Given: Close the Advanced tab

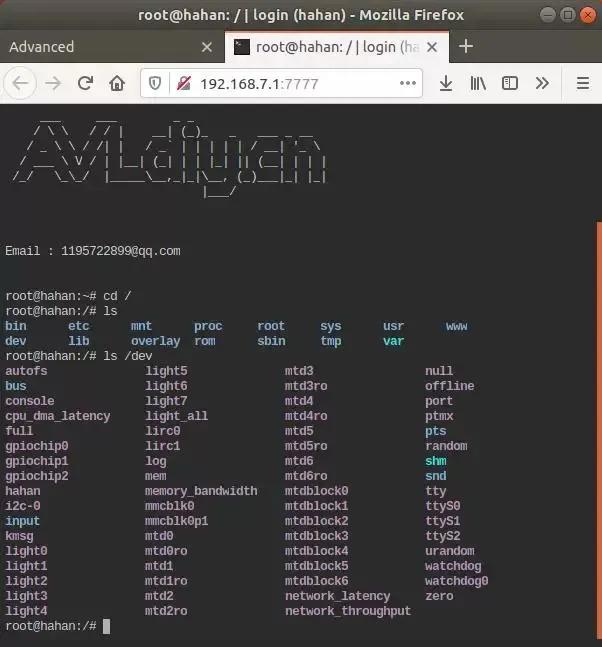Looking at the screenshot, I should (207, 47).
